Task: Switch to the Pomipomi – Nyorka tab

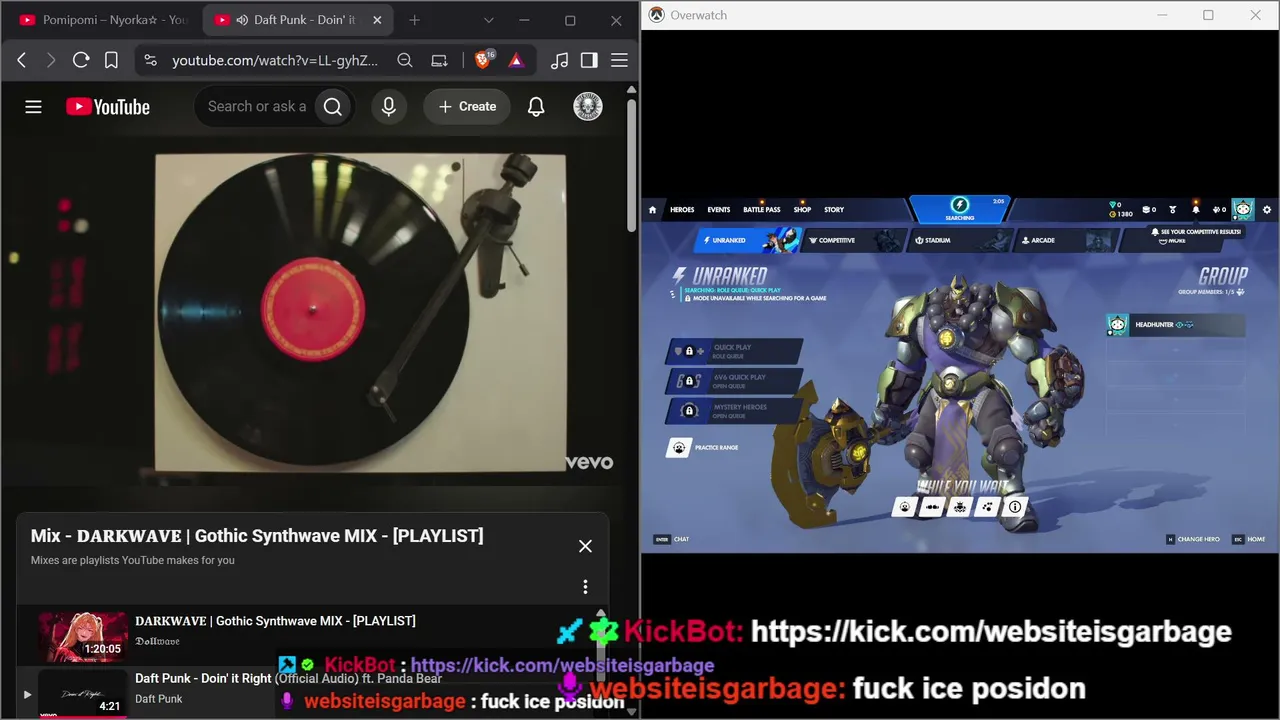Action: coord(103,20)
